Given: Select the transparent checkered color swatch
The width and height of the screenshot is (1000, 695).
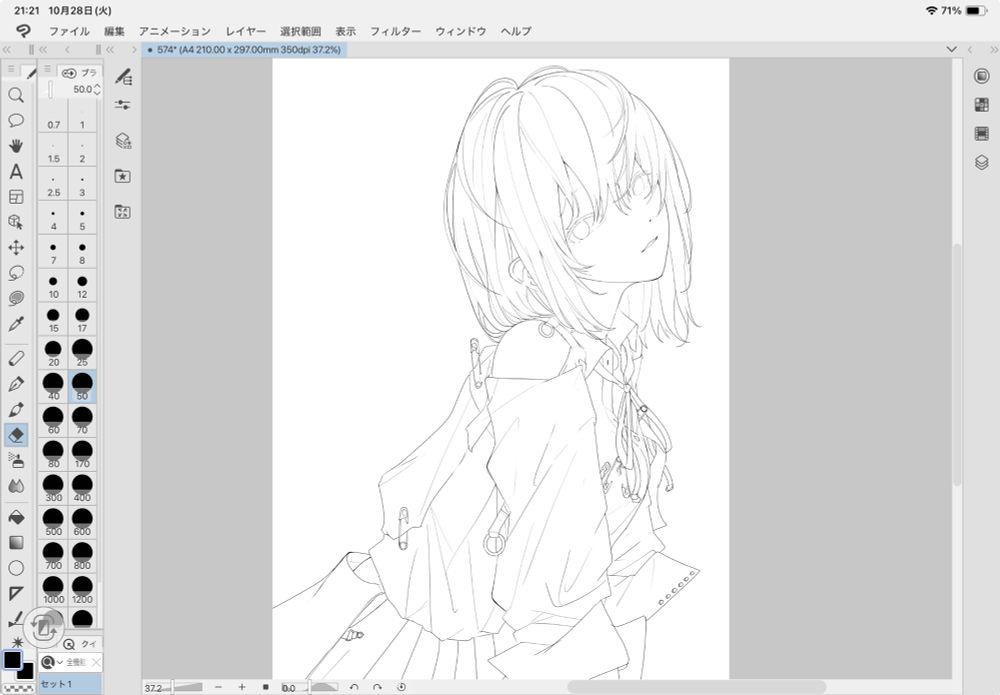Looking at the screenshot, I should 18,689.
